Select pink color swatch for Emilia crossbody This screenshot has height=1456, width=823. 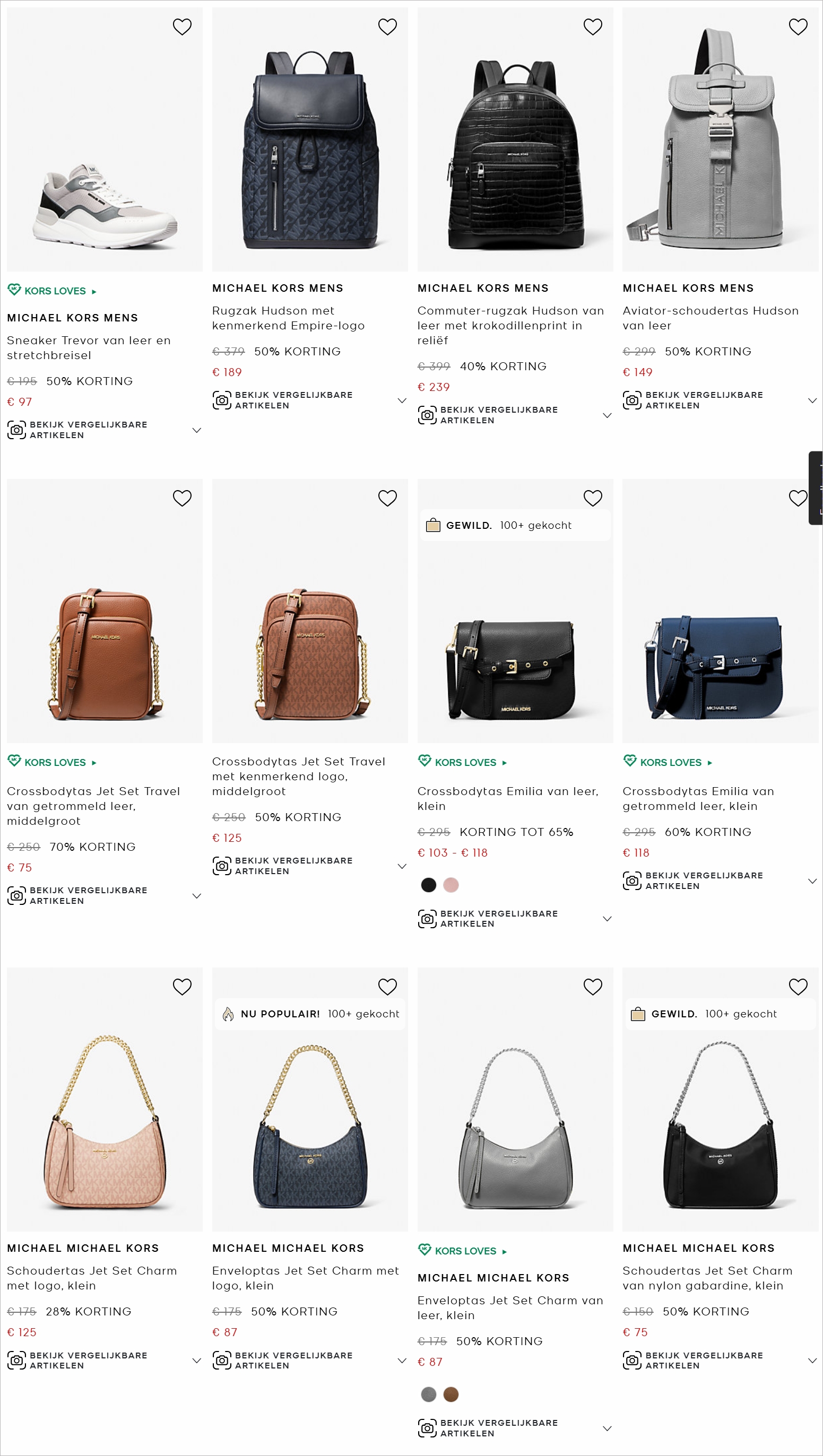point(451,885)
